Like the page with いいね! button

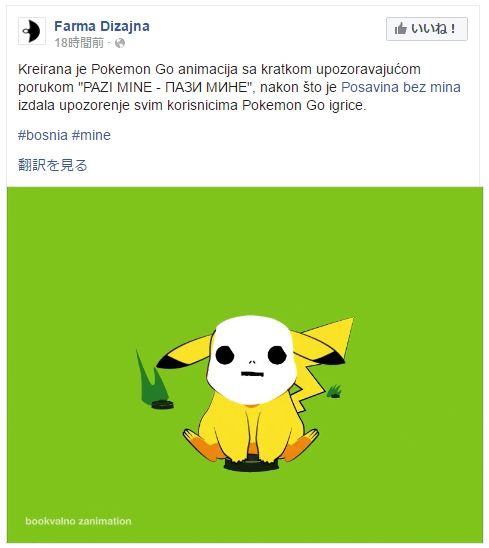coord(427,29)
